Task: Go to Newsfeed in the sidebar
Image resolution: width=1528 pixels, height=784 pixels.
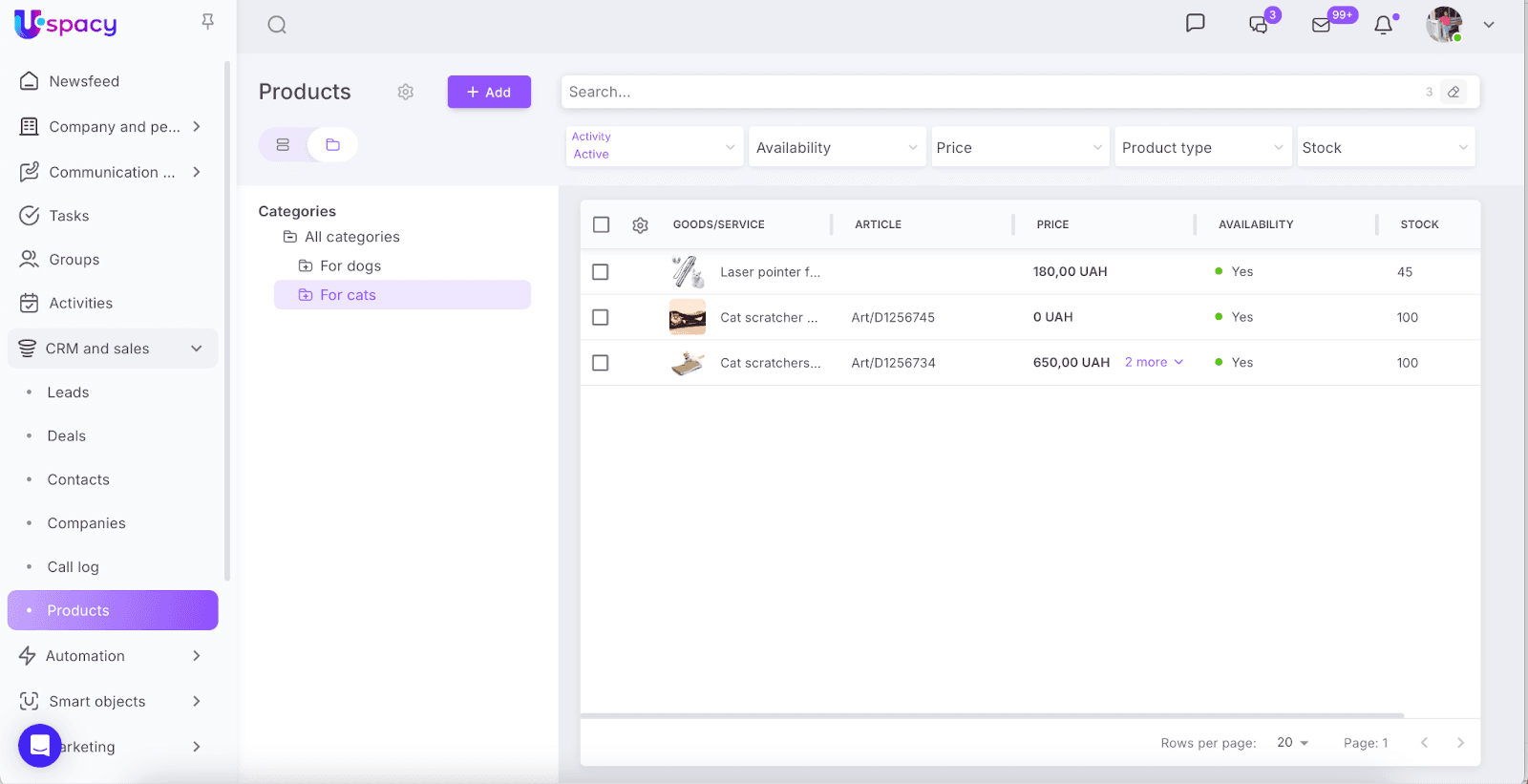Action: 84,81
